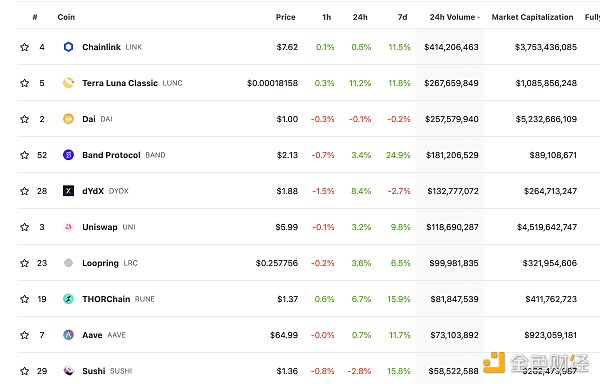
Task: Toggle Aave favorite star
Action: [x=24, y=335]
